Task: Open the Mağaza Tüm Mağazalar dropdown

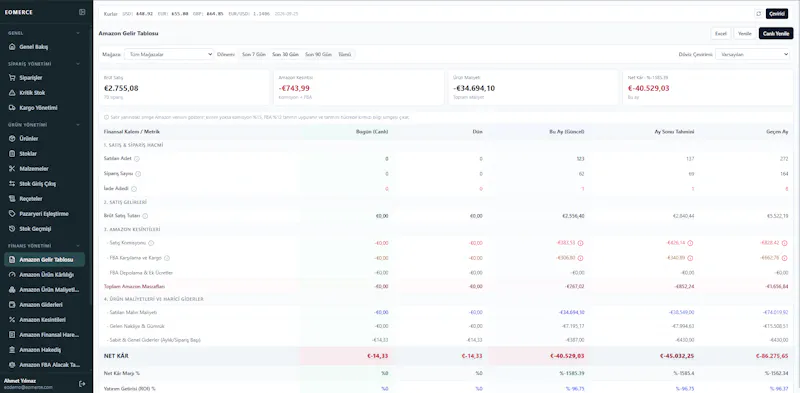Action: [168, 54]
